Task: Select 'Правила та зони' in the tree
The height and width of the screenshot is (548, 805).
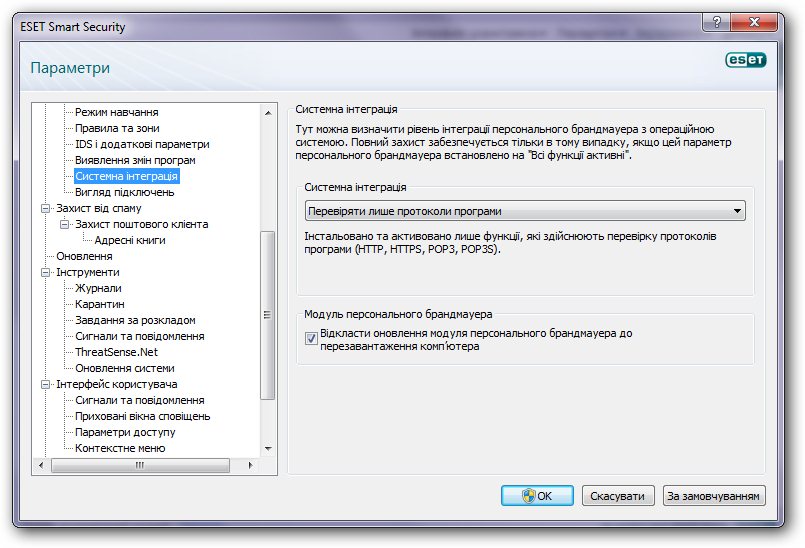Action: tap(117, 128)
